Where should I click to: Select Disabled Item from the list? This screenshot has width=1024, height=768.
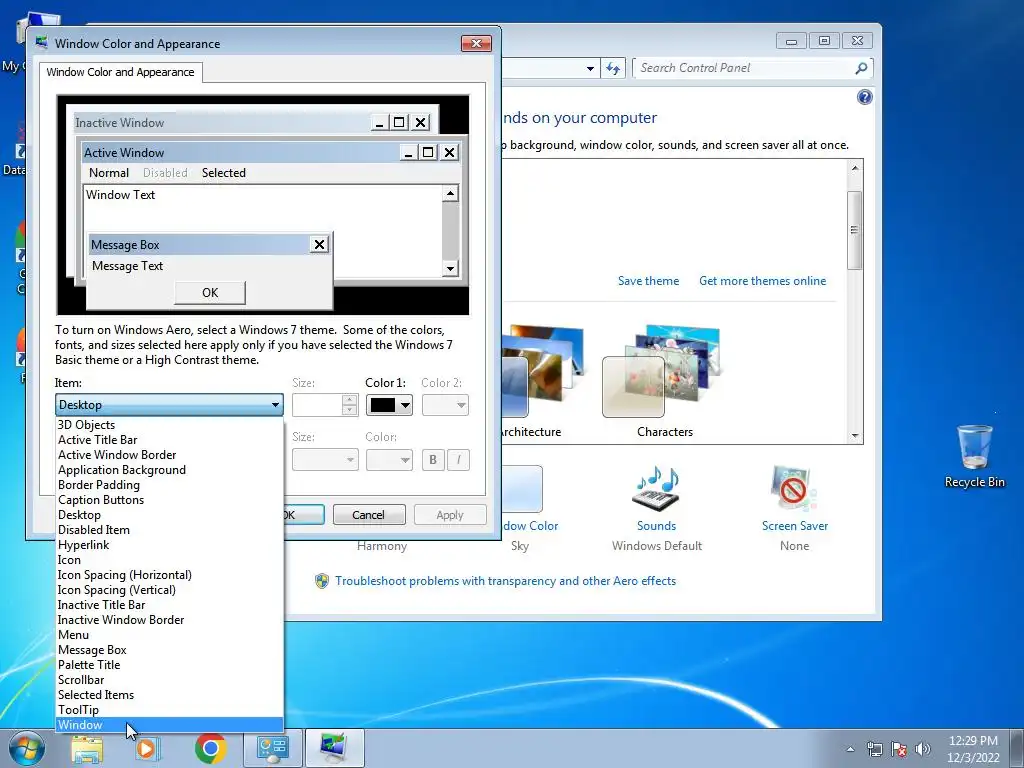169,530
